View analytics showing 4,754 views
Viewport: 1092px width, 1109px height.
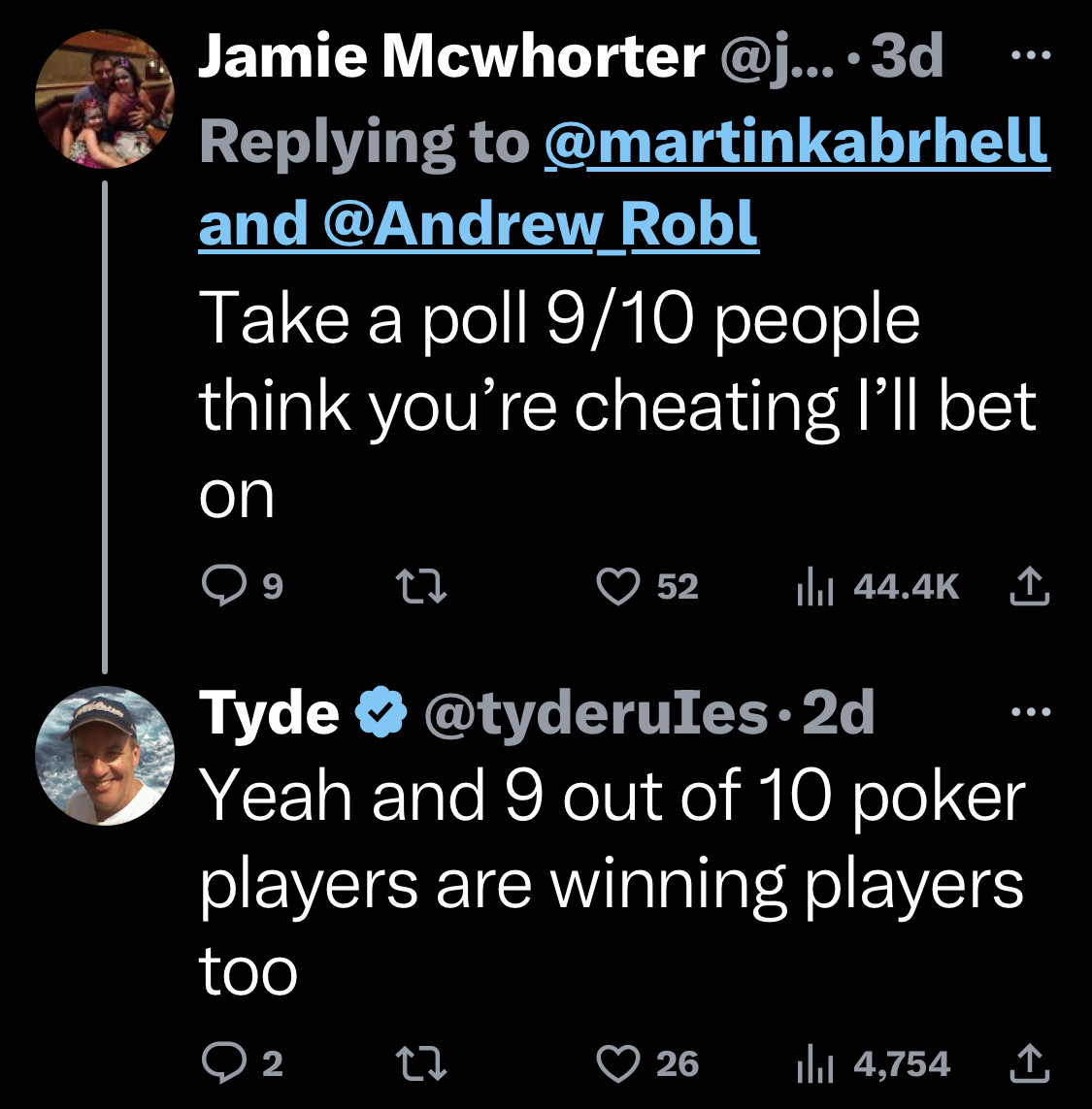click(x=874, y=1063)
